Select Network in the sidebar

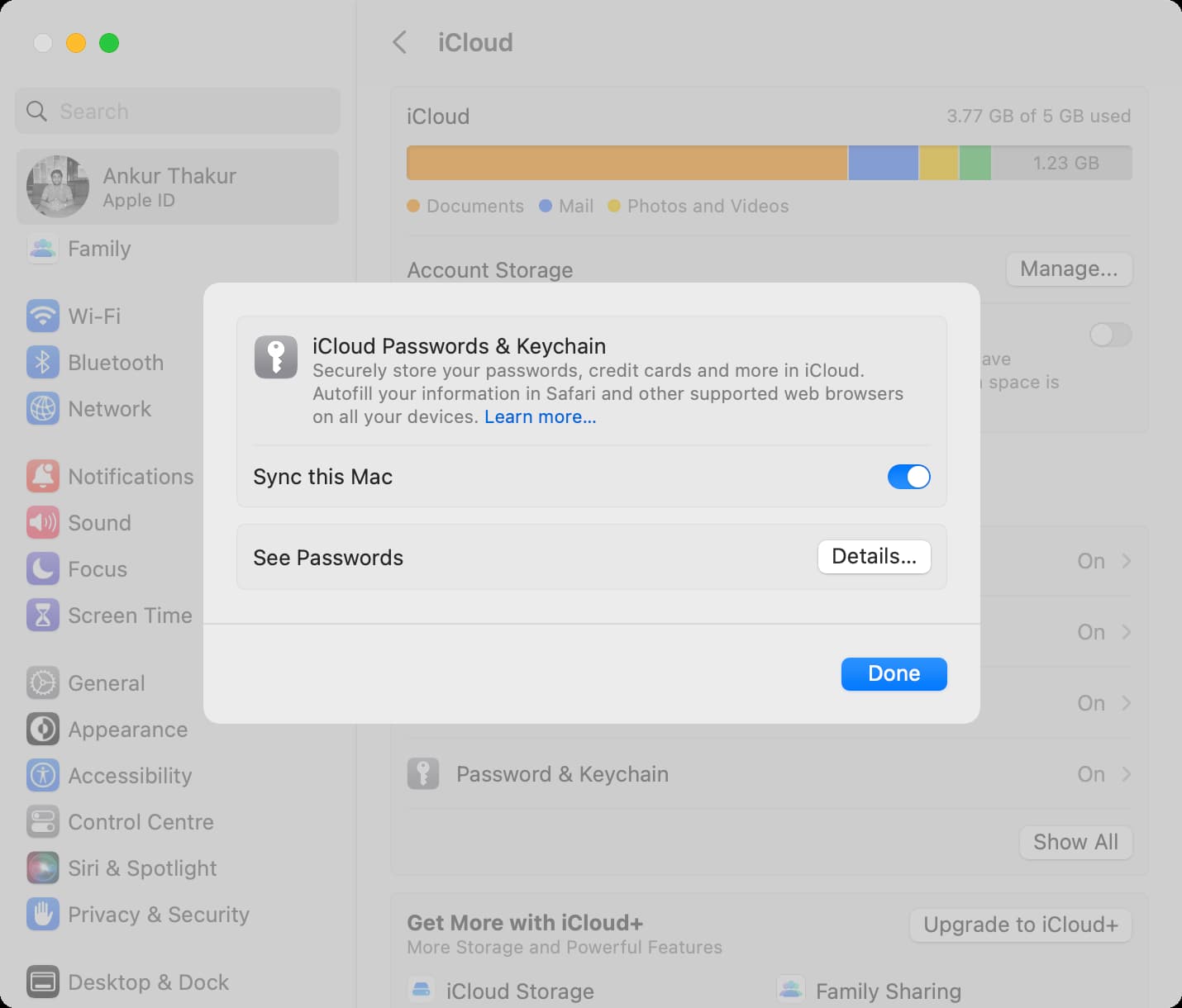109,408
